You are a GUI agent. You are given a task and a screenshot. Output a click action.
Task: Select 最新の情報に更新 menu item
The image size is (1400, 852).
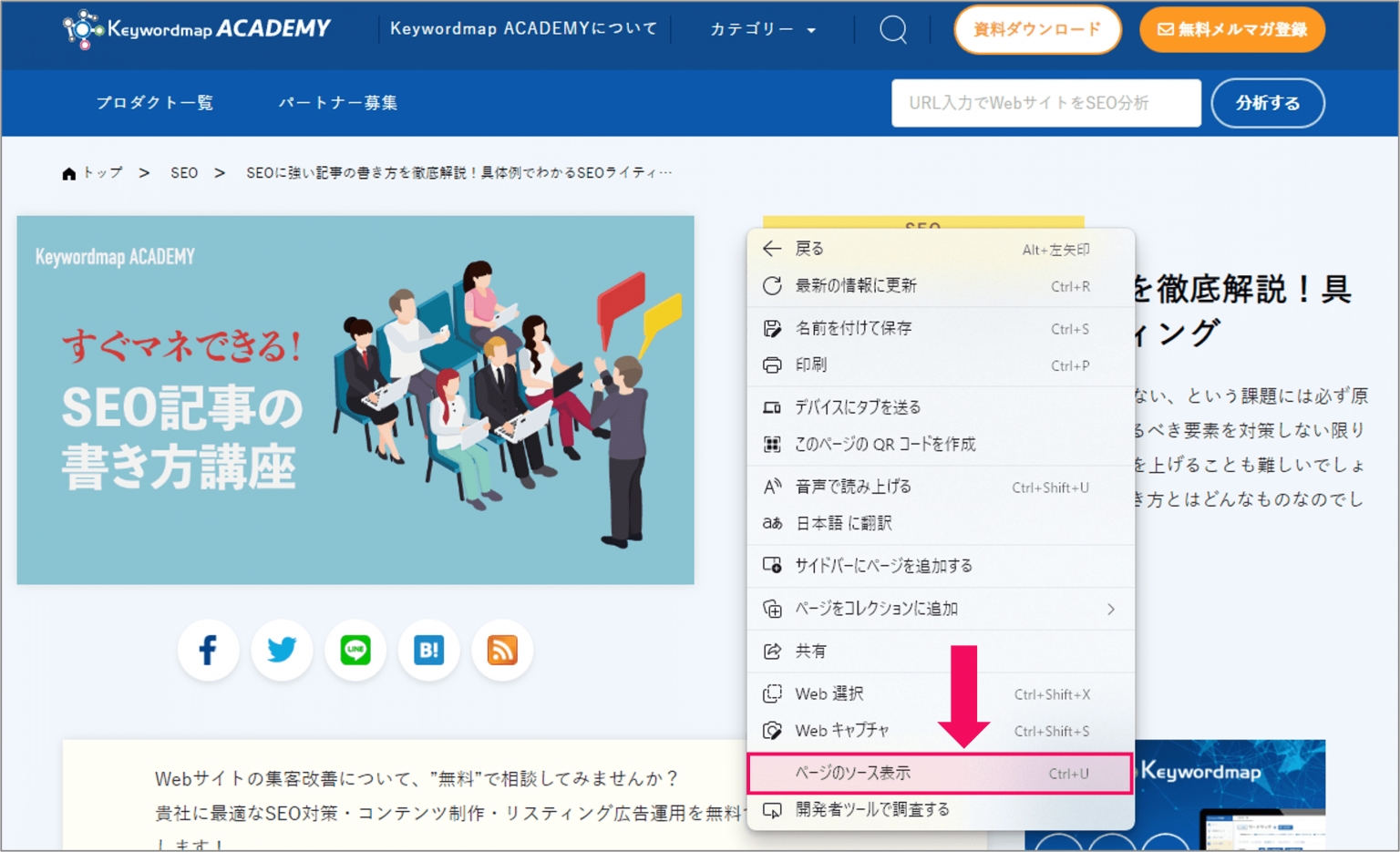941,285
